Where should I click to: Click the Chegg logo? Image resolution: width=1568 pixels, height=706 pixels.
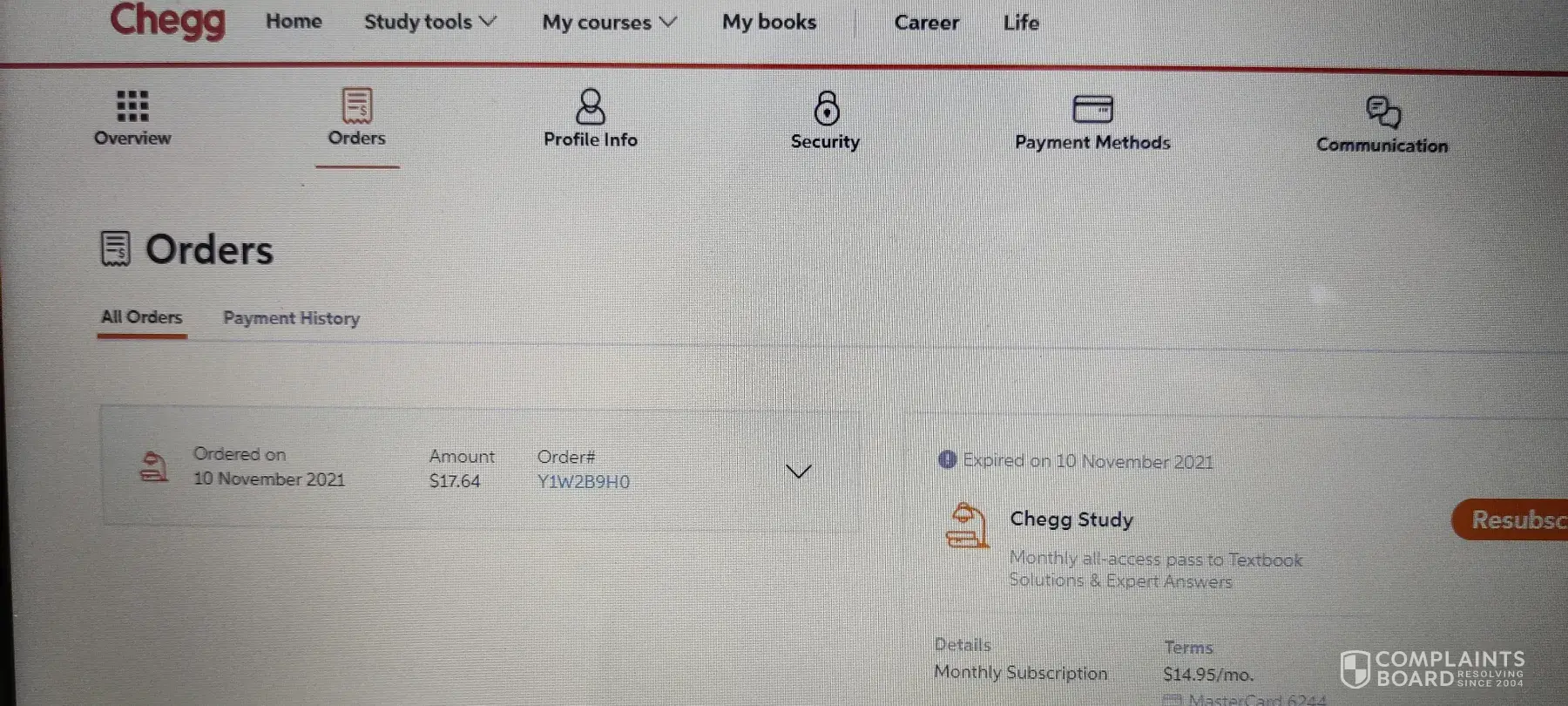coord(167,20)
